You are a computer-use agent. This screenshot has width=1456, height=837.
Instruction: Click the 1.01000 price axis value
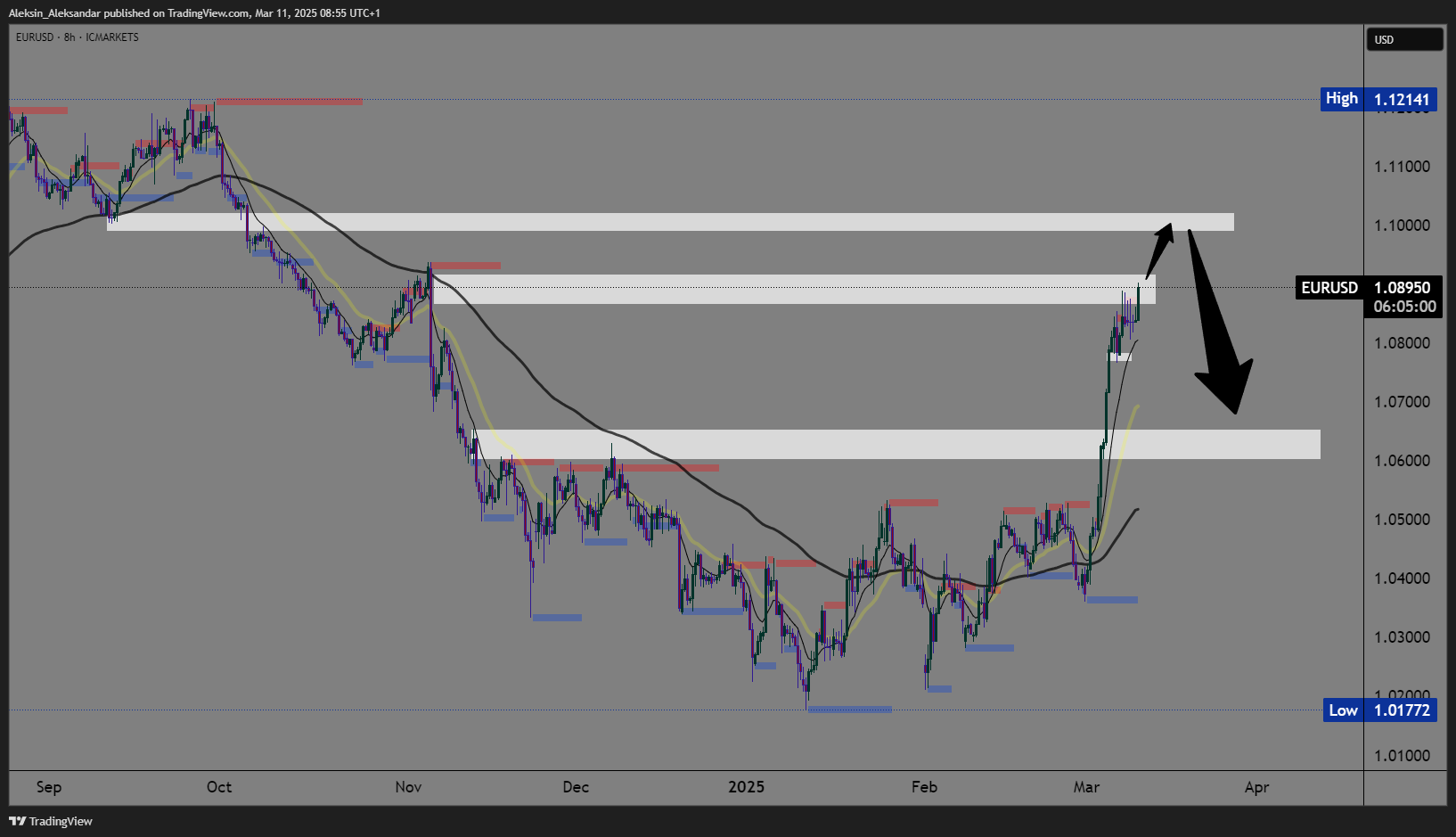1402,756
